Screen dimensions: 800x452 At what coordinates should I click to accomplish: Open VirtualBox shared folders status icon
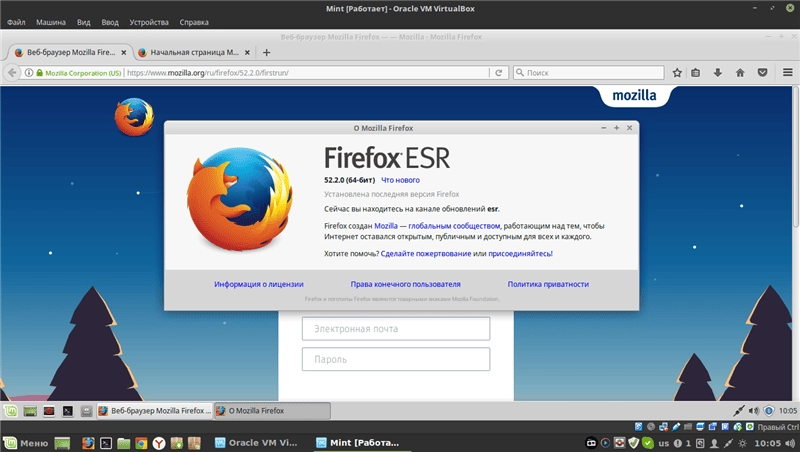(x=688, y=426)
